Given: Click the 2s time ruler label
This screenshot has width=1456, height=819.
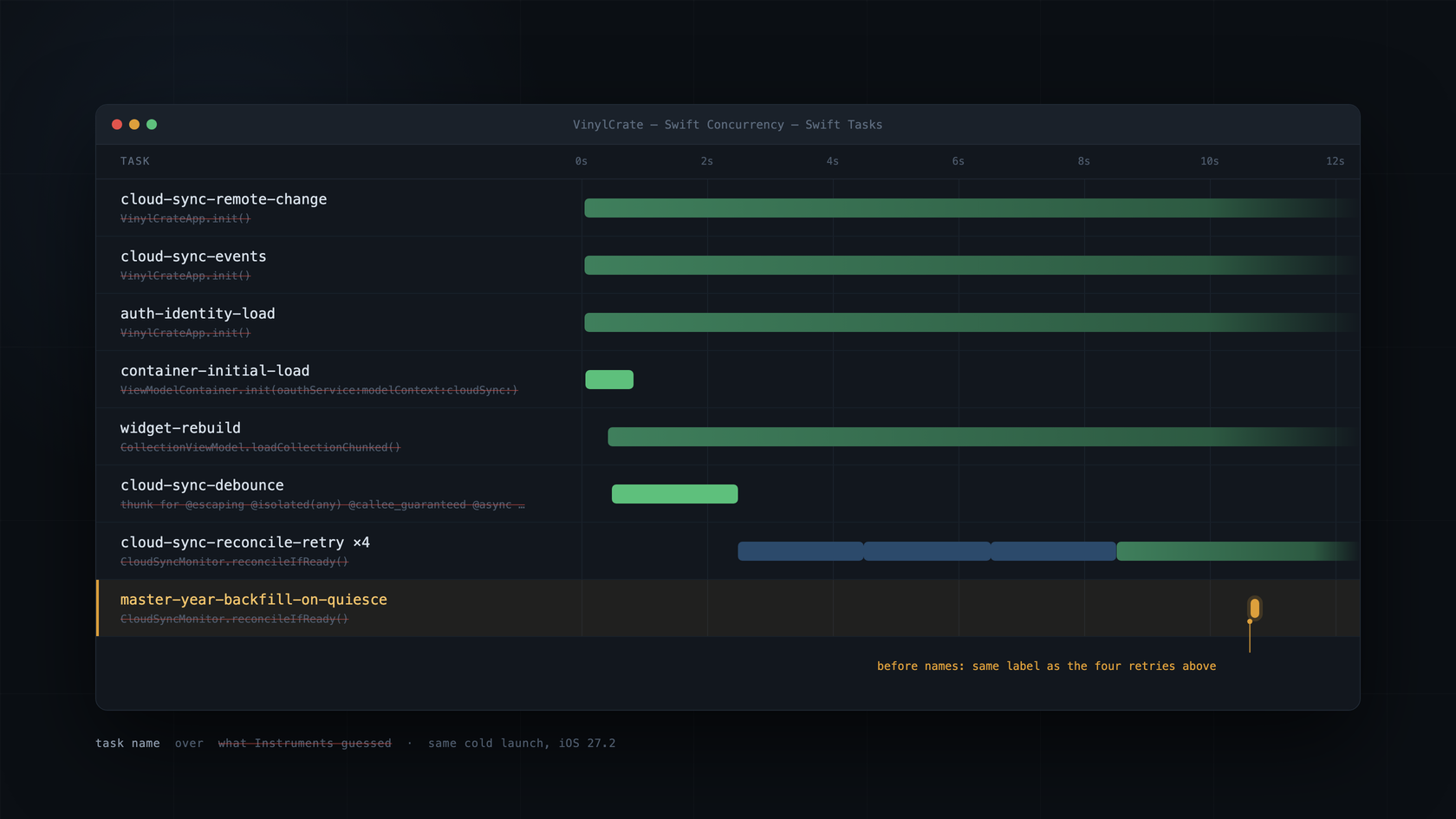Looking at the screenshot, I should click(707, 161).
